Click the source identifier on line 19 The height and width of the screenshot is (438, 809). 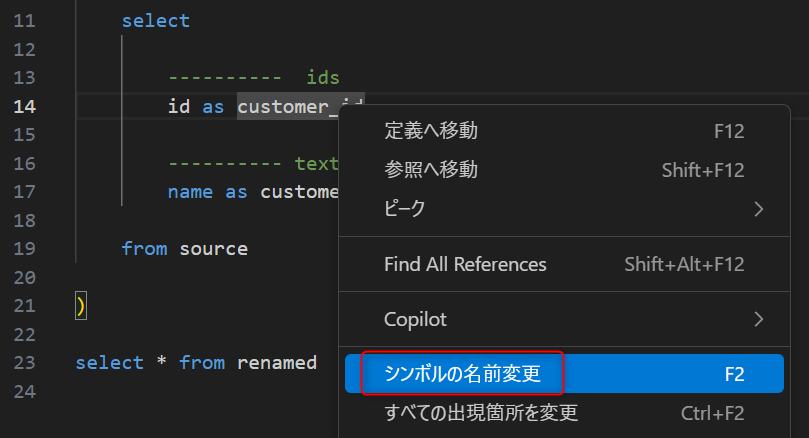(x=214, y=249)
